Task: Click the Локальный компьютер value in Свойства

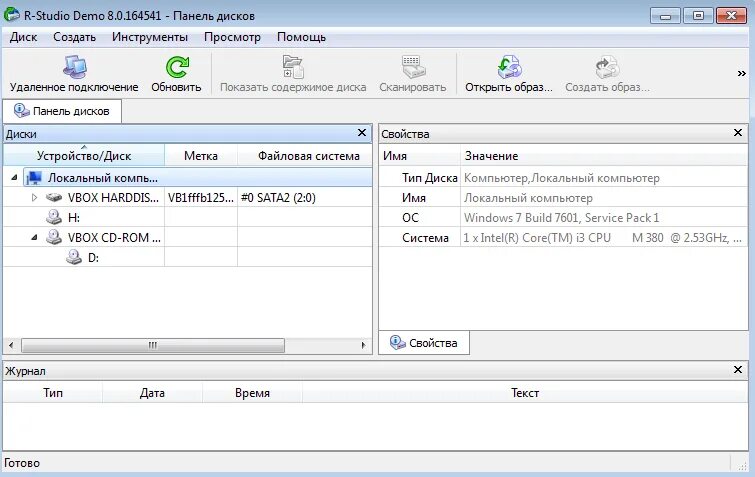Action: (x=528, y=198)
